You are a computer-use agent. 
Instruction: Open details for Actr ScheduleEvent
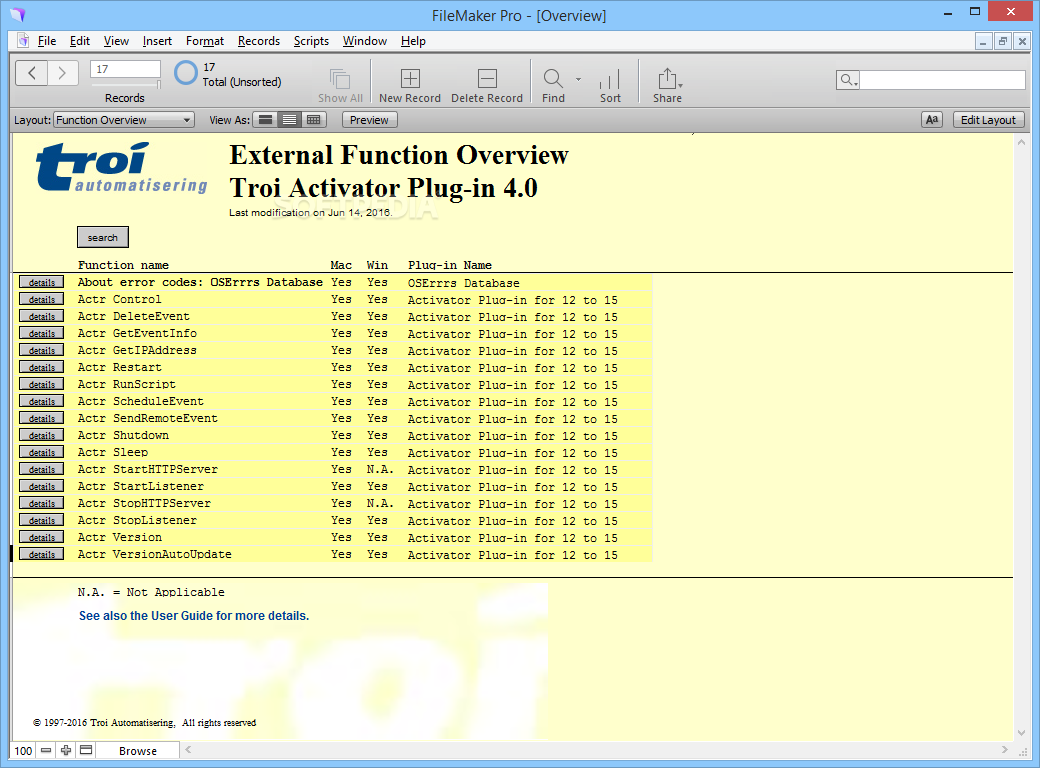[x=42, y=402]
